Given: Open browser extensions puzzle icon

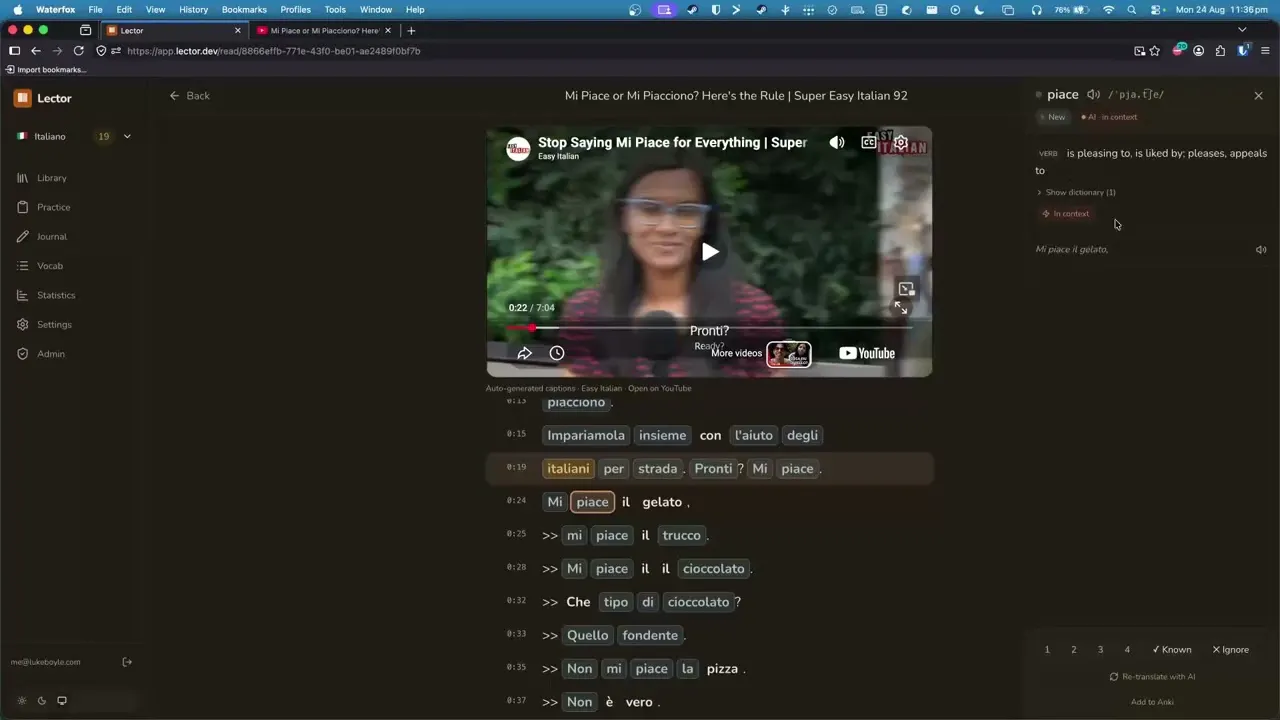Looking at the screenshot, I should (x=1220, y=51).
